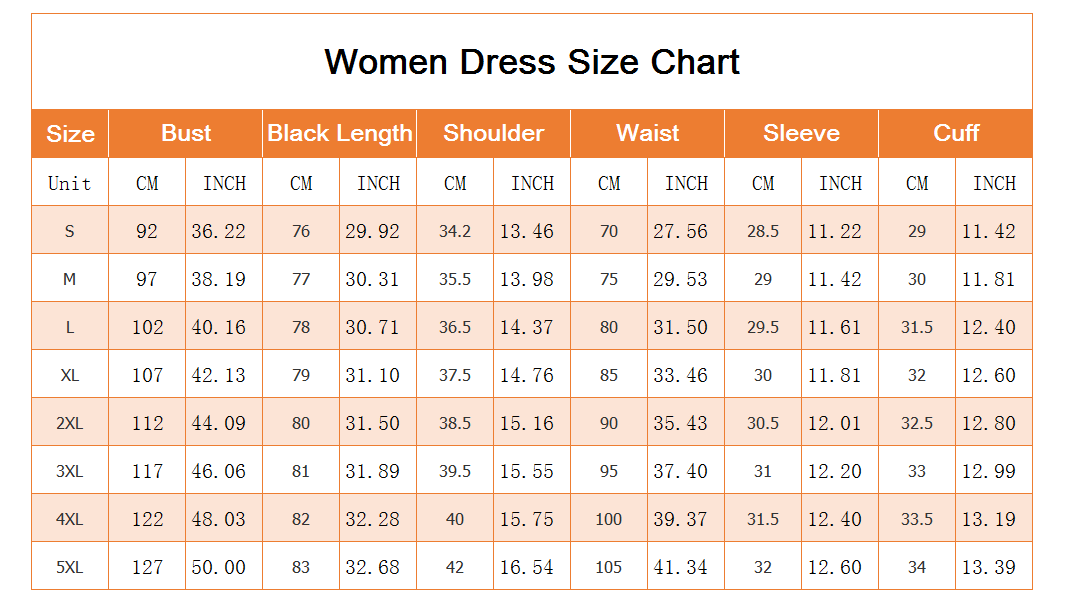Click the Women Dress Size Chart title

coord(532,62)
